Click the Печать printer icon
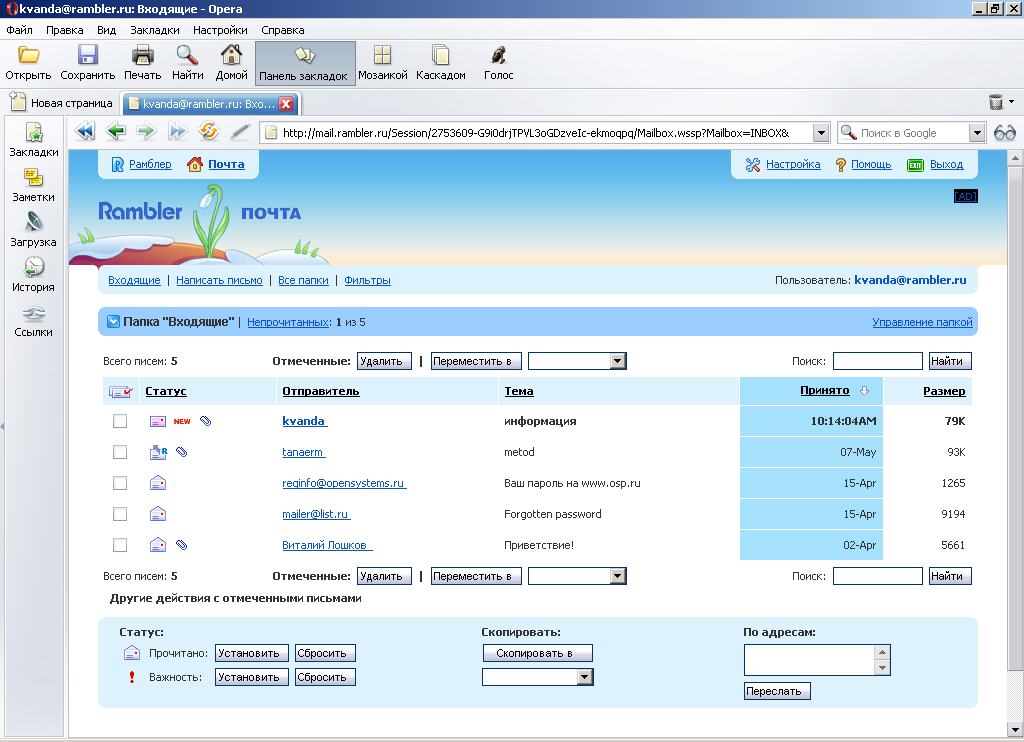The image size is (1024, 742). pos(142,55)
